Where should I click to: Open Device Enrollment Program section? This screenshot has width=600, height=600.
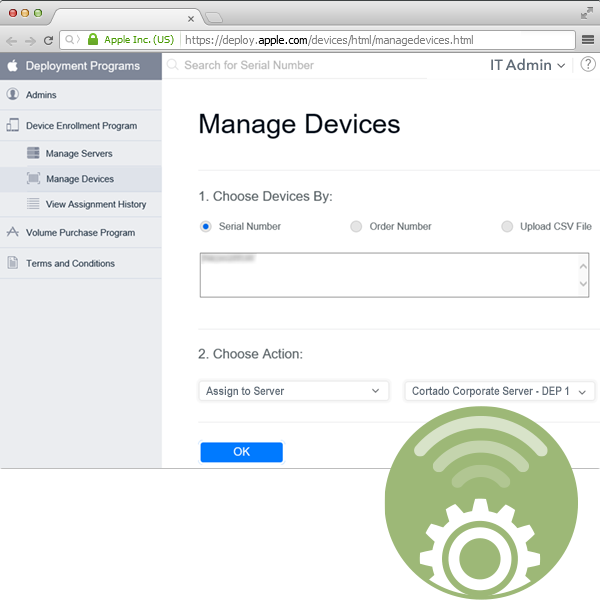point(81,126)
